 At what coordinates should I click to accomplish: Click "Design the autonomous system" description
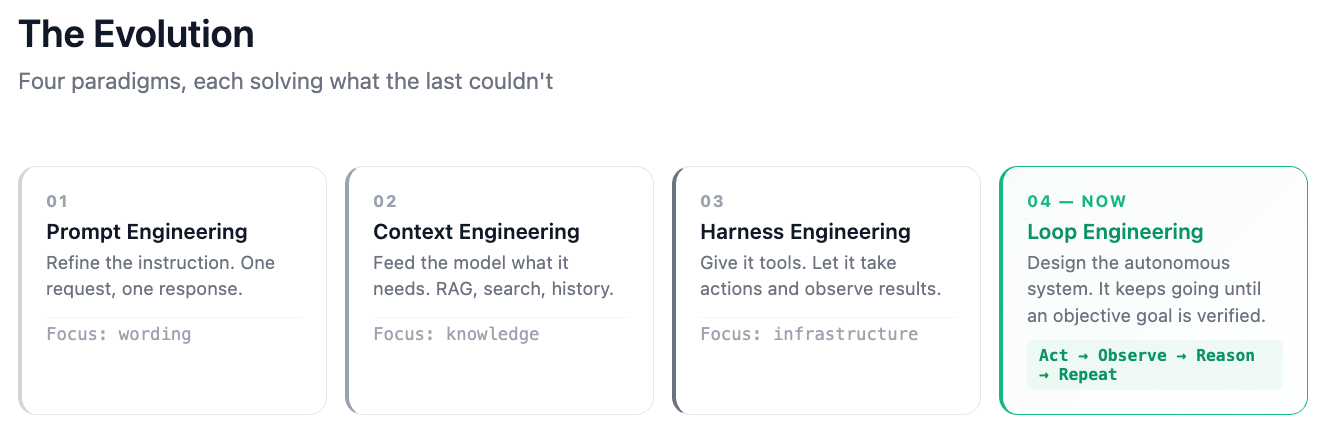pyautogui.click(x=1147, y=289)
